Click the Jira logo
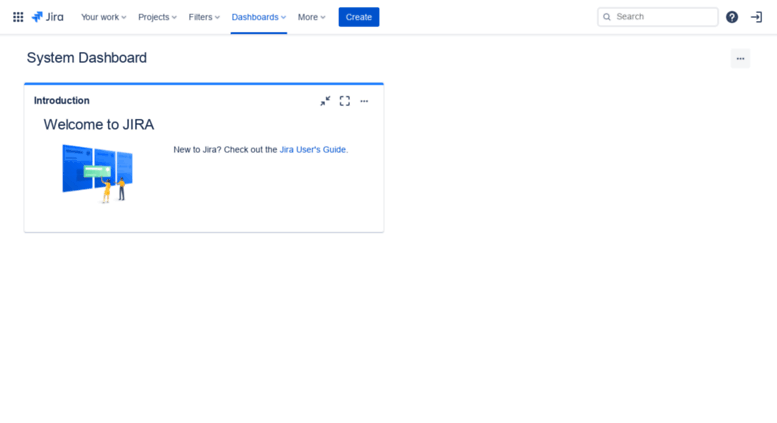The width and height of the screenshot is (777, 423). click(48, 17)
